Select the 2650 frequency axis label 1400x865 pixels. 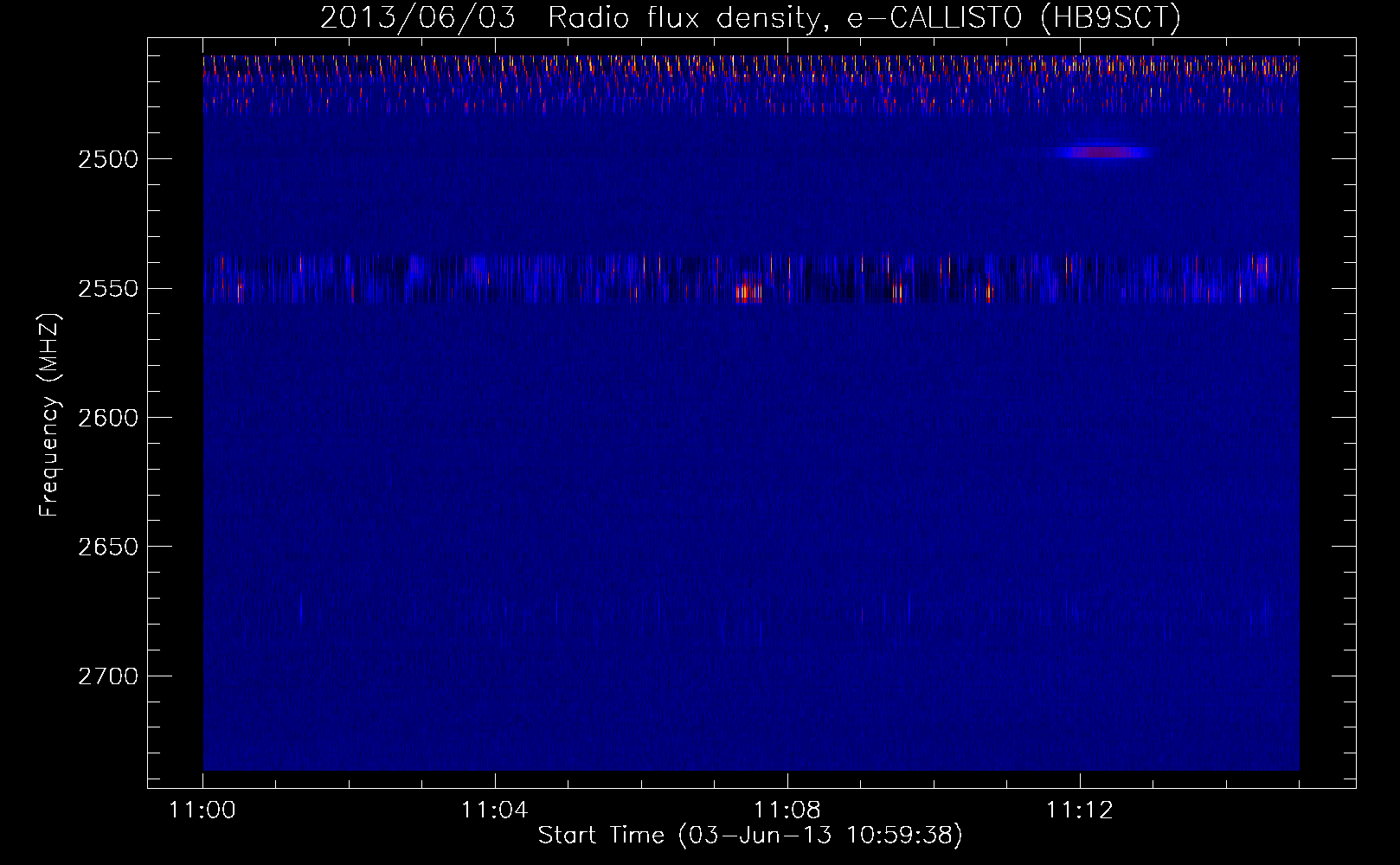107,547
